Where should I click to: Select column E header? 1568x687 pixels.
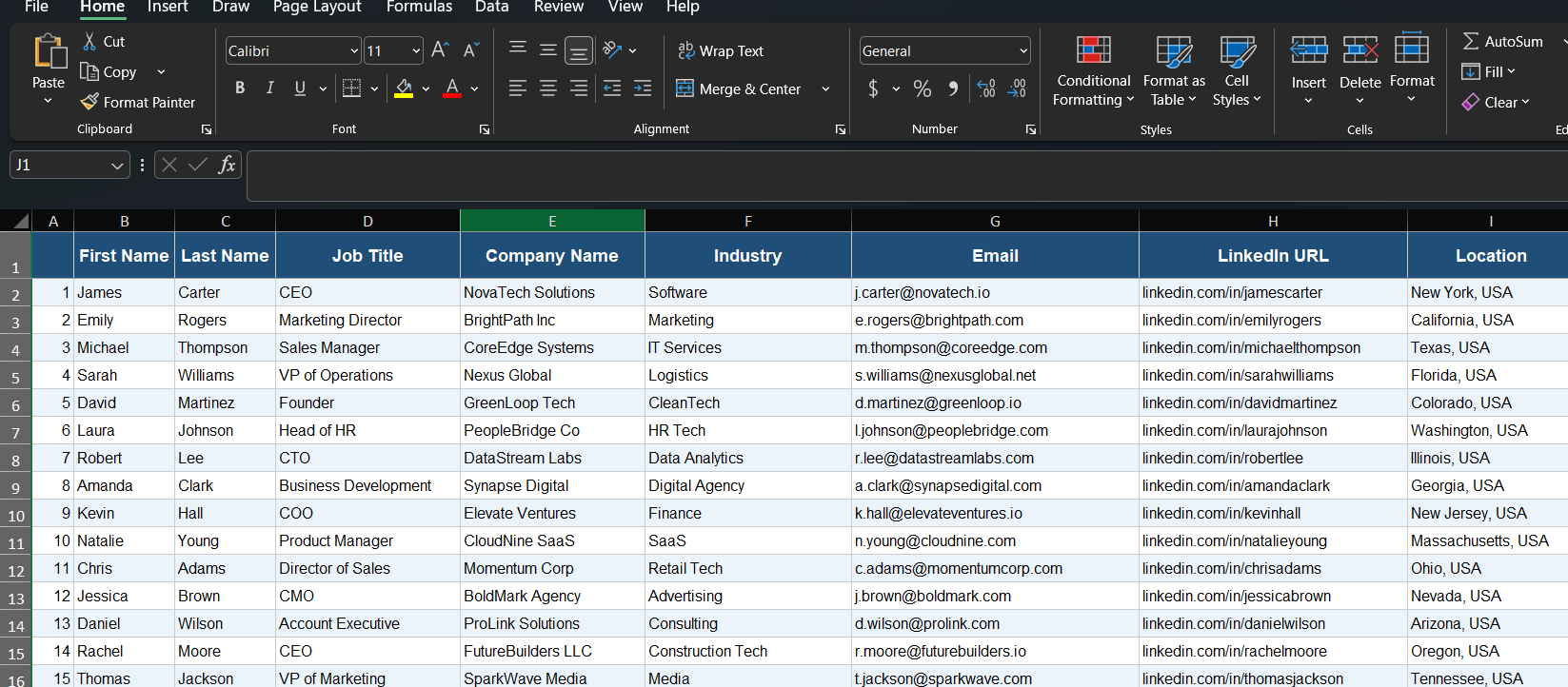[552, 221]
